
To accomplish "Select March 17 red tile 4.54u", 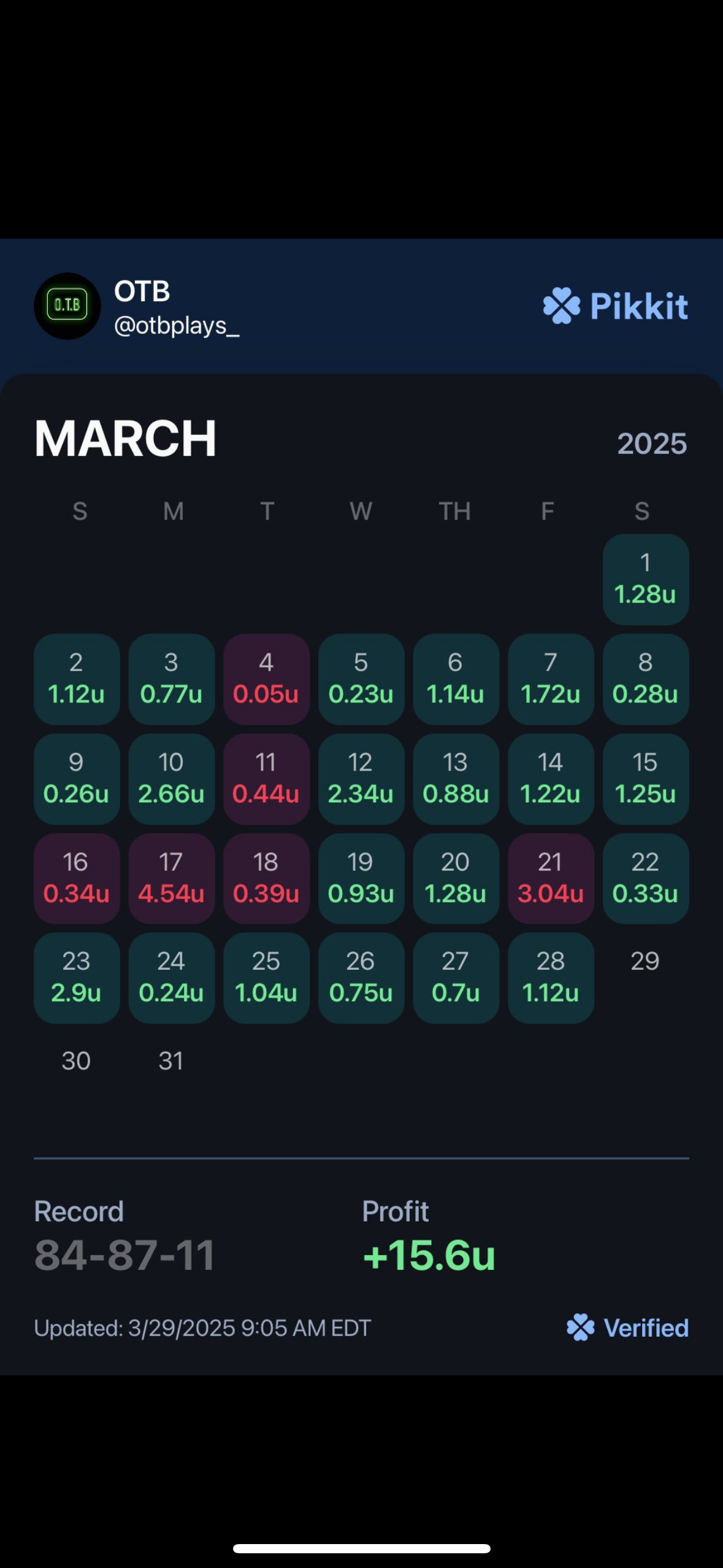I will 171,878.
